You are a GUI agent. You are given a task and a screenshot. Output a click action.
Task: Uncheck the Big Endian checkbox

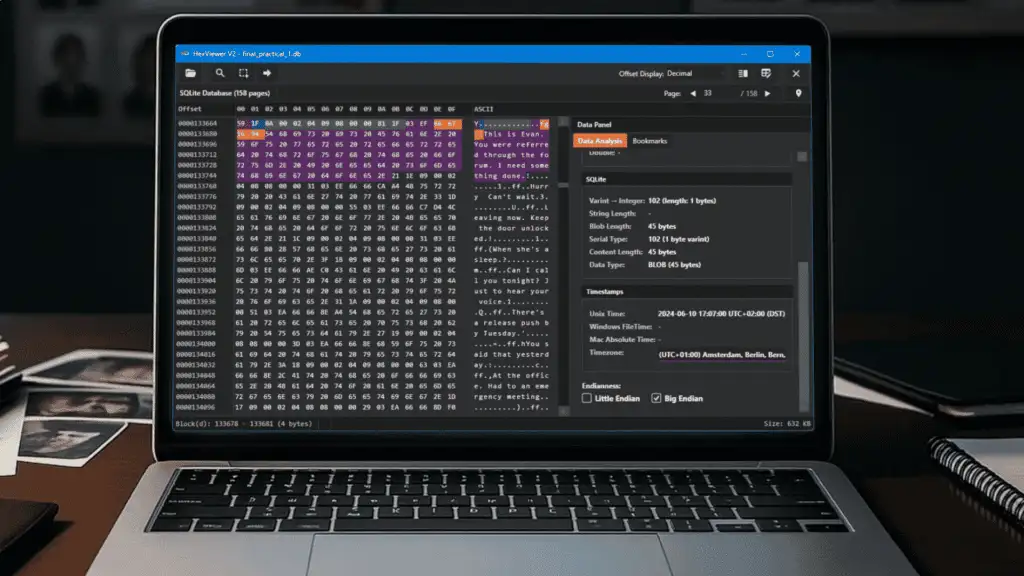click(656, 398)
